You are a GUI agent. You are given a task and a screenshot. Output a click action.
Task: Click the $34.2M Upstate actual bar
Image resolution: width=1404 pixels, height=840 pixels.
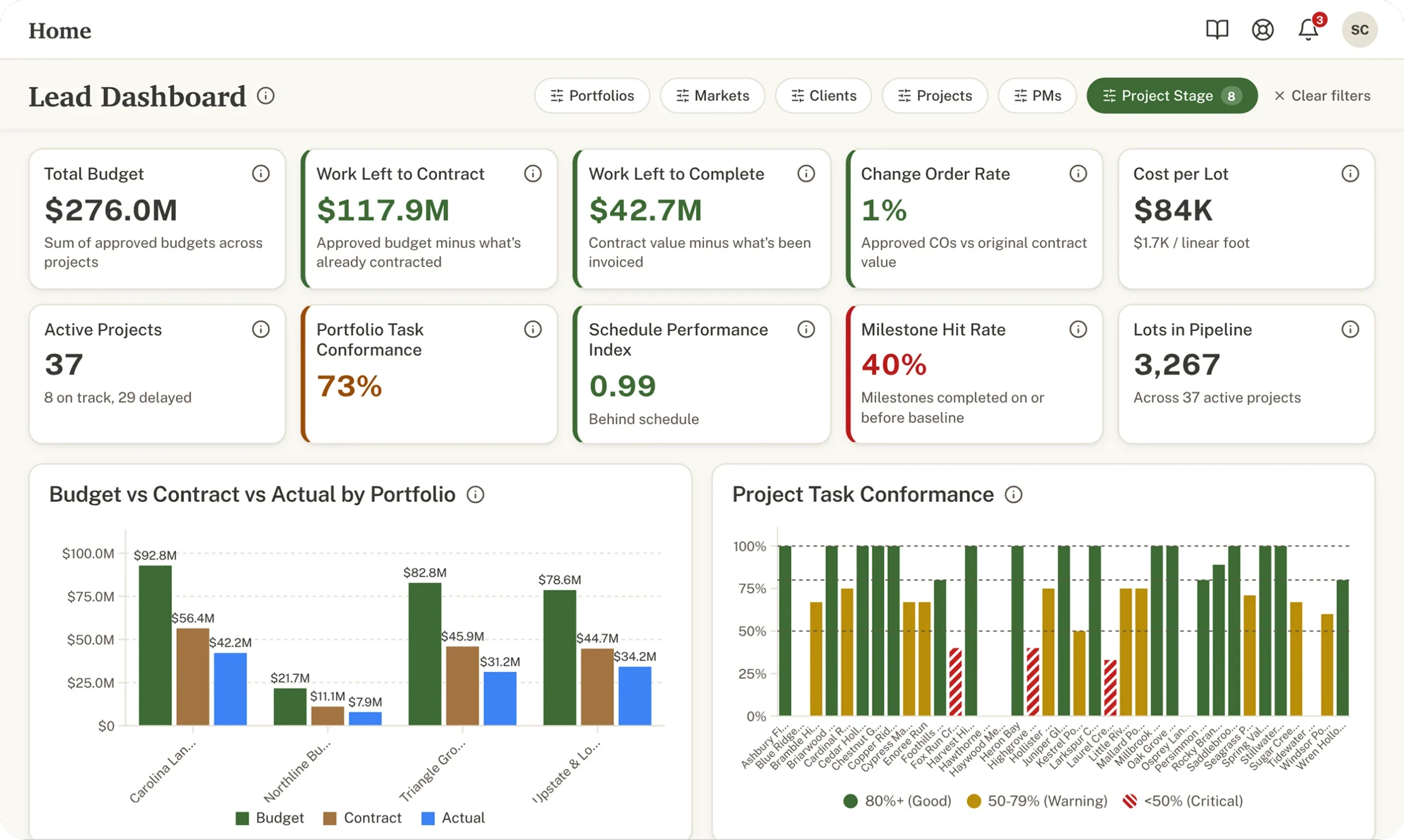tap(635, 696)
